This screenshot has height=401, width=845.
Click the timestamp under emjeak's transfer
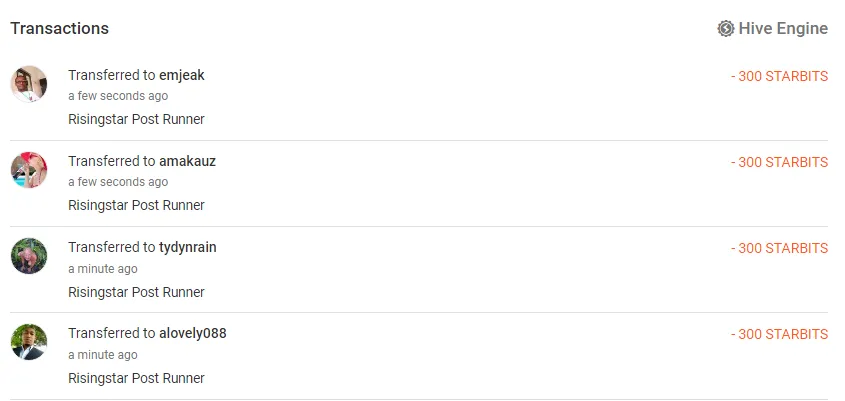[118, 96]
